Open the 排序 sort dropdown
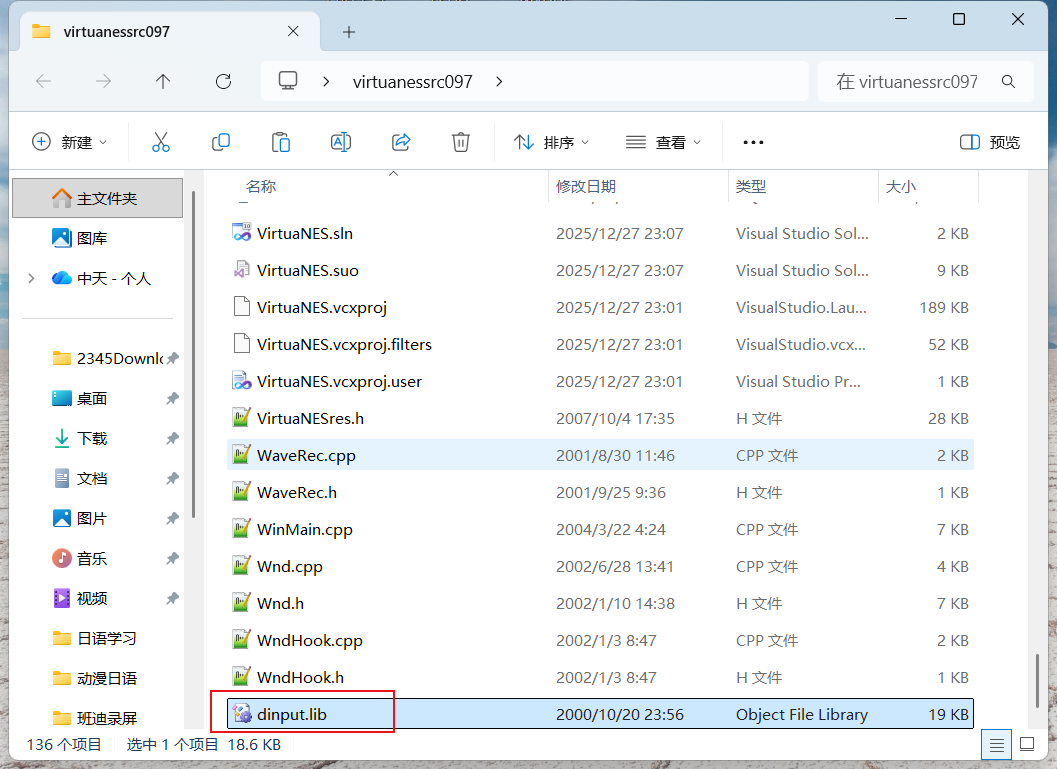 551,142
